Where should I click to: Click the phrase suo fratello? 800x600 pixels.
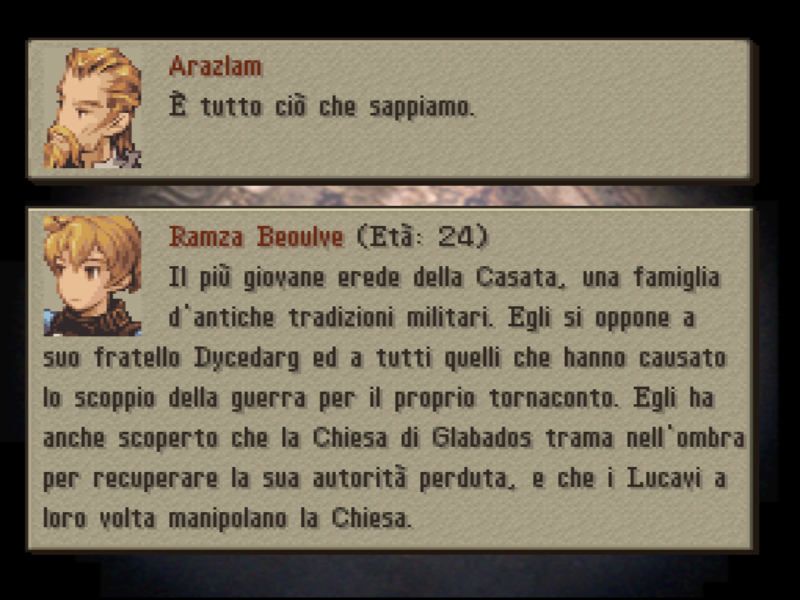(112, 358)
